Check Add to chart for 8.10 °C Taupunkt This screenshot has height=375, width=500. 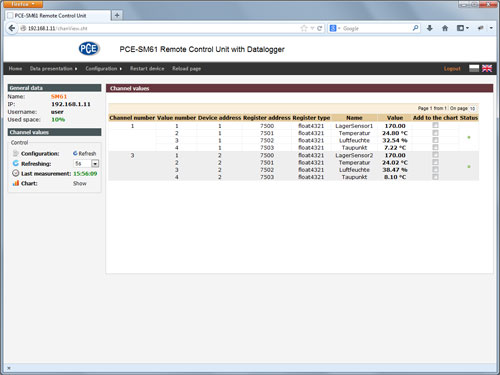pyautogui.click(x=435, y=177)
